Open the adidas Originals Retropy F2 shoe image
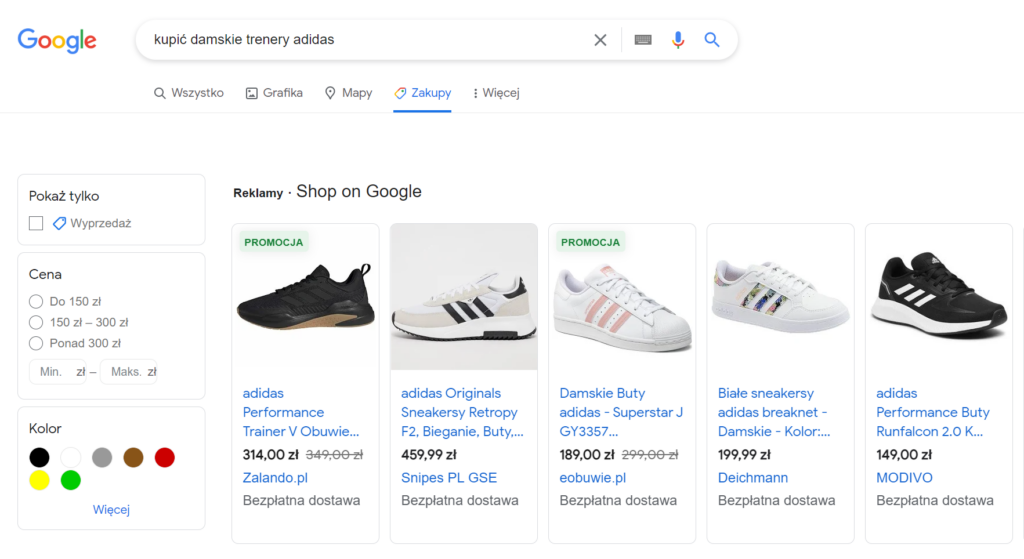This screenshot has width=1024, height=559. 464,297
